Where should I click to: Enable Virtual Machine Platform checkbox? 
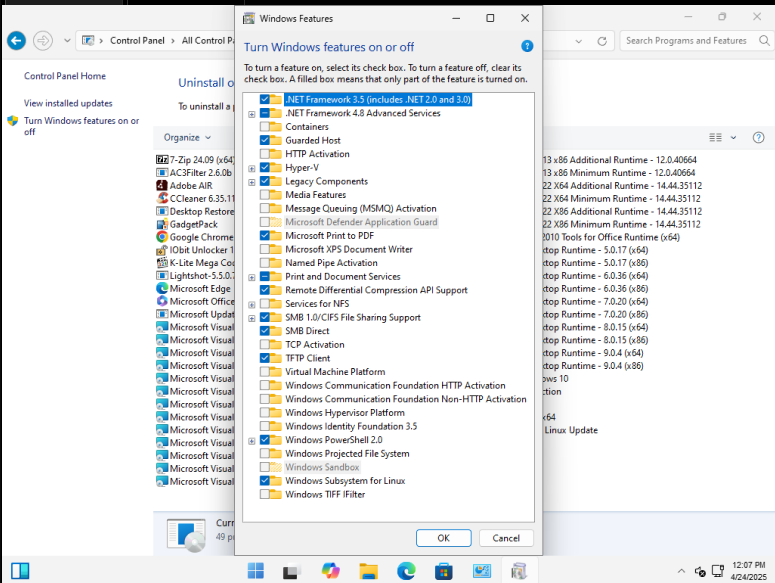pos(264,372)
